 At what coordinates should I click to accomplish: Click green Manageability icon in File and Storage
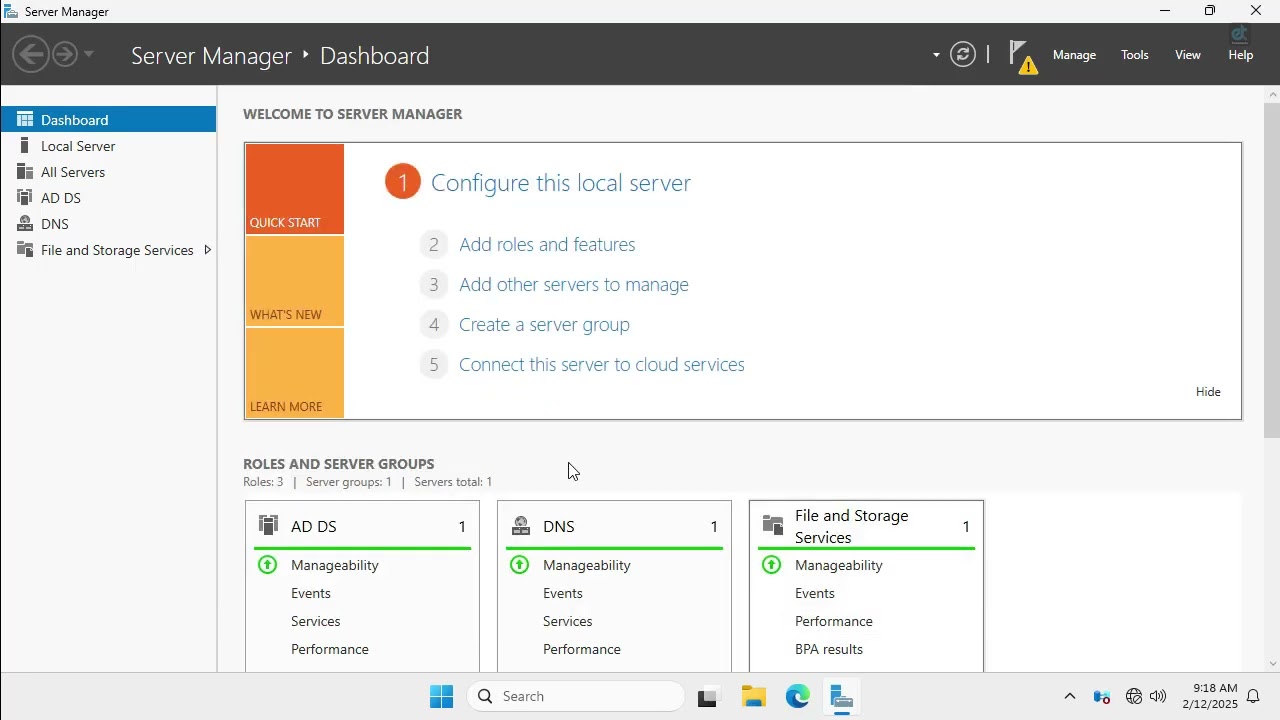coord(771,565)
